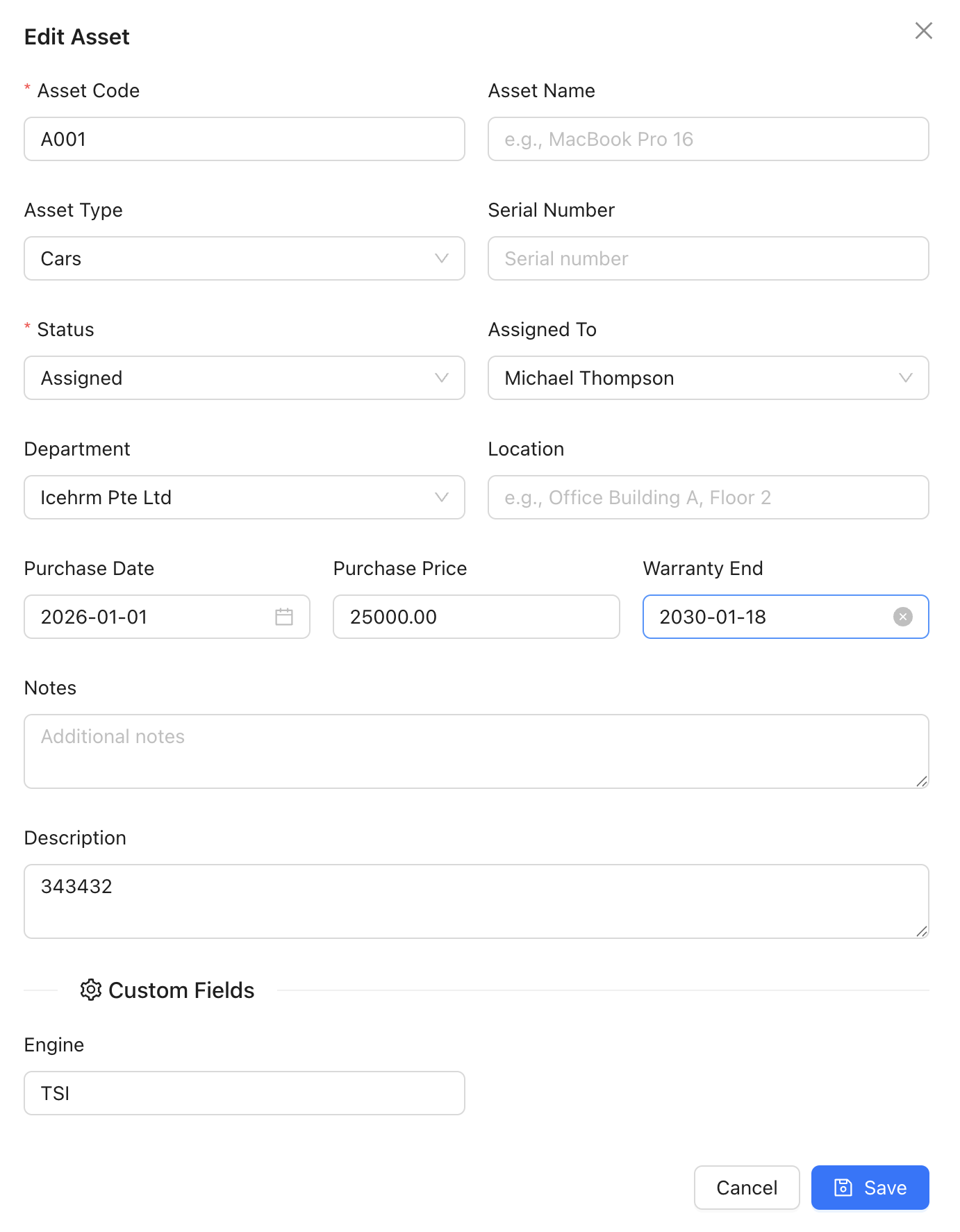Screen dimensions: 960x1232
Task: Open the Purchase Date calendar icon
Action: [284, 617]
